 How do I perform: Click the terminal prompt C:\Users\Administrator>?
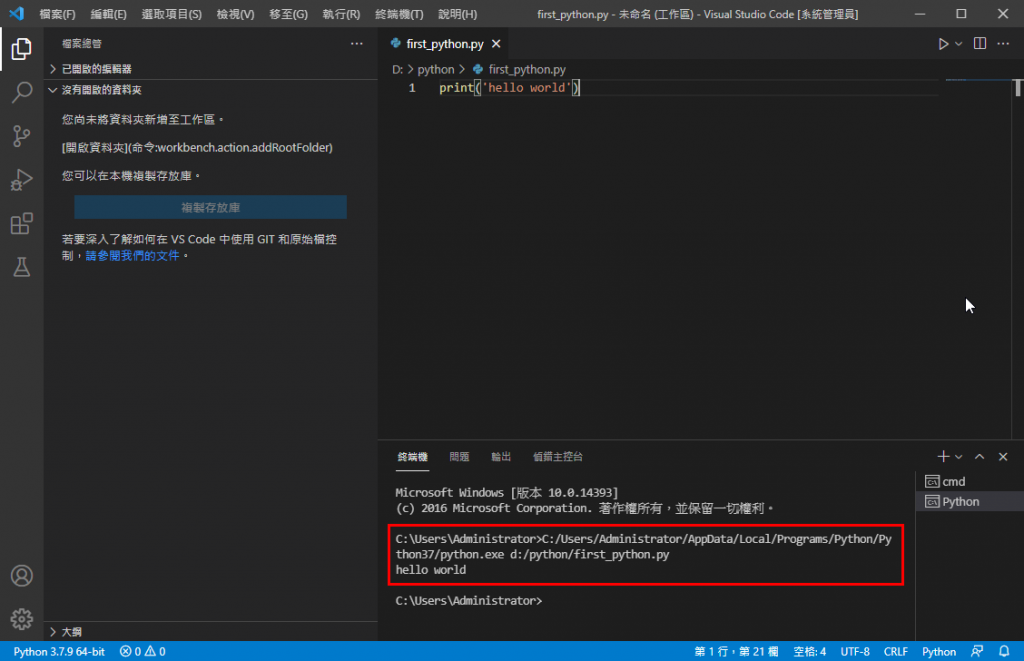tap(468, 600)
